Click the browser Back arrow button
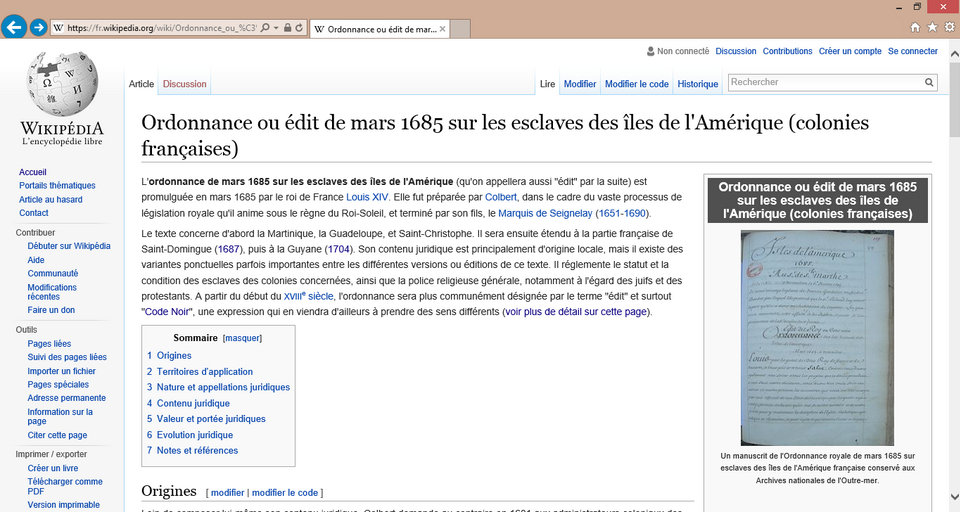Image resolution: width=960 pixels, height=512 pixels. 14,28
